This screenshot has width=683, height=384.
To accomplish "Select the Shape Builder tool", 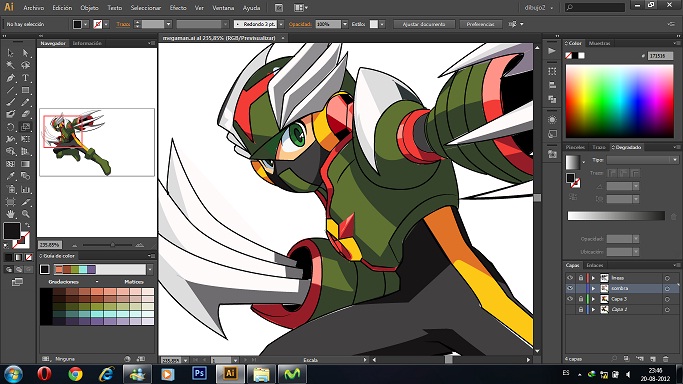I will tap(10, 152).
